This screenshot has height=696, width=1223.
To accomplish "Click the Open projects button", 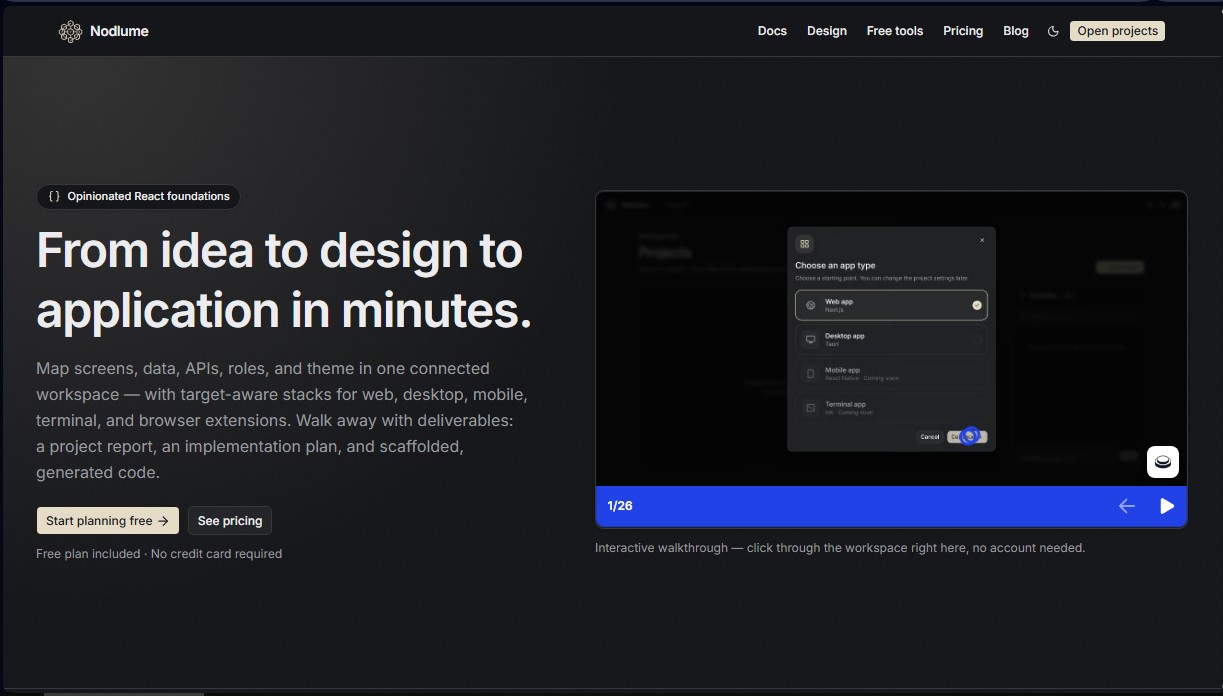I will (1117, 31).
